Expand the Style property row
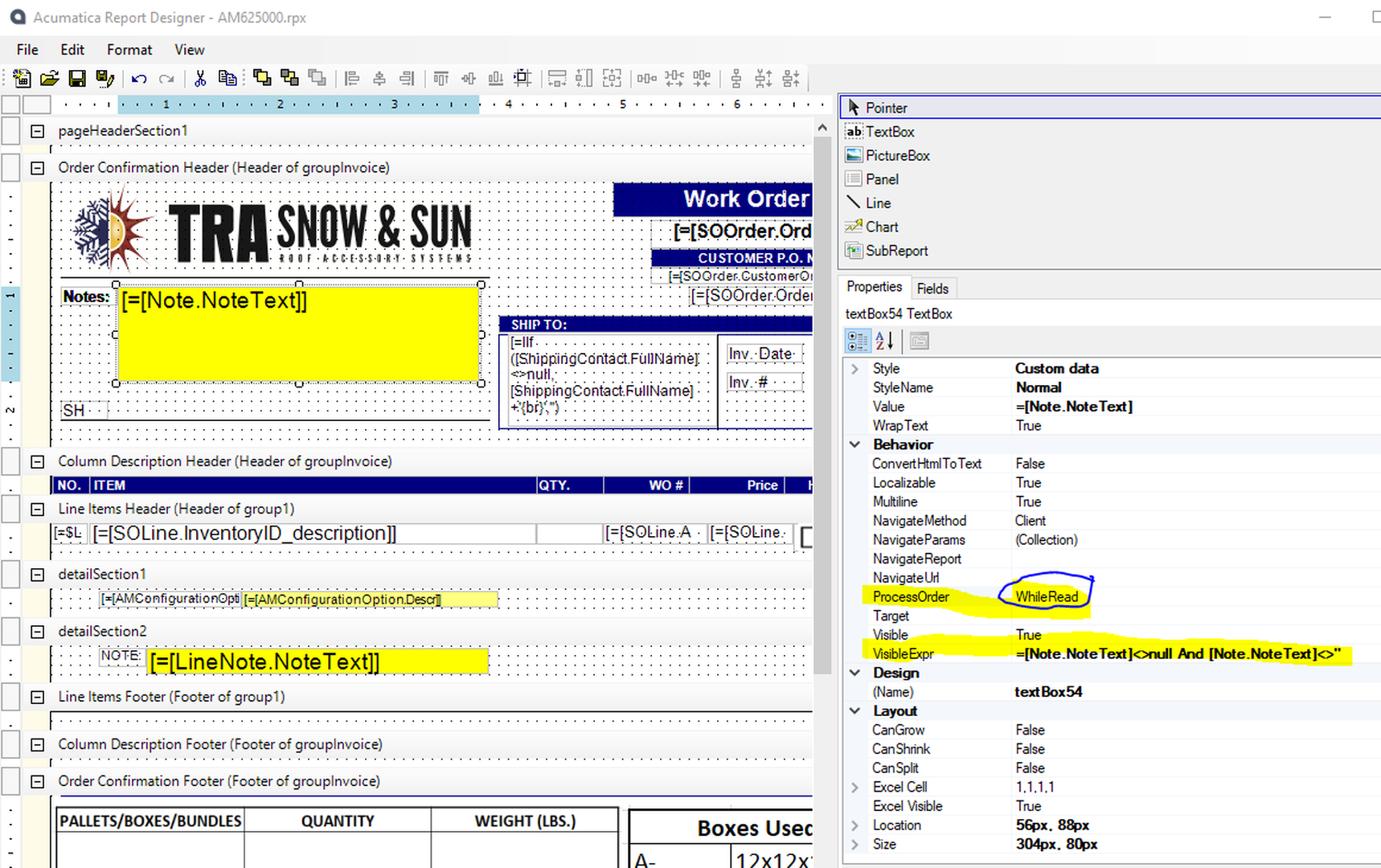Image resolution: width=1381 pixels, height=868 pixels. (x=854, y=369)
